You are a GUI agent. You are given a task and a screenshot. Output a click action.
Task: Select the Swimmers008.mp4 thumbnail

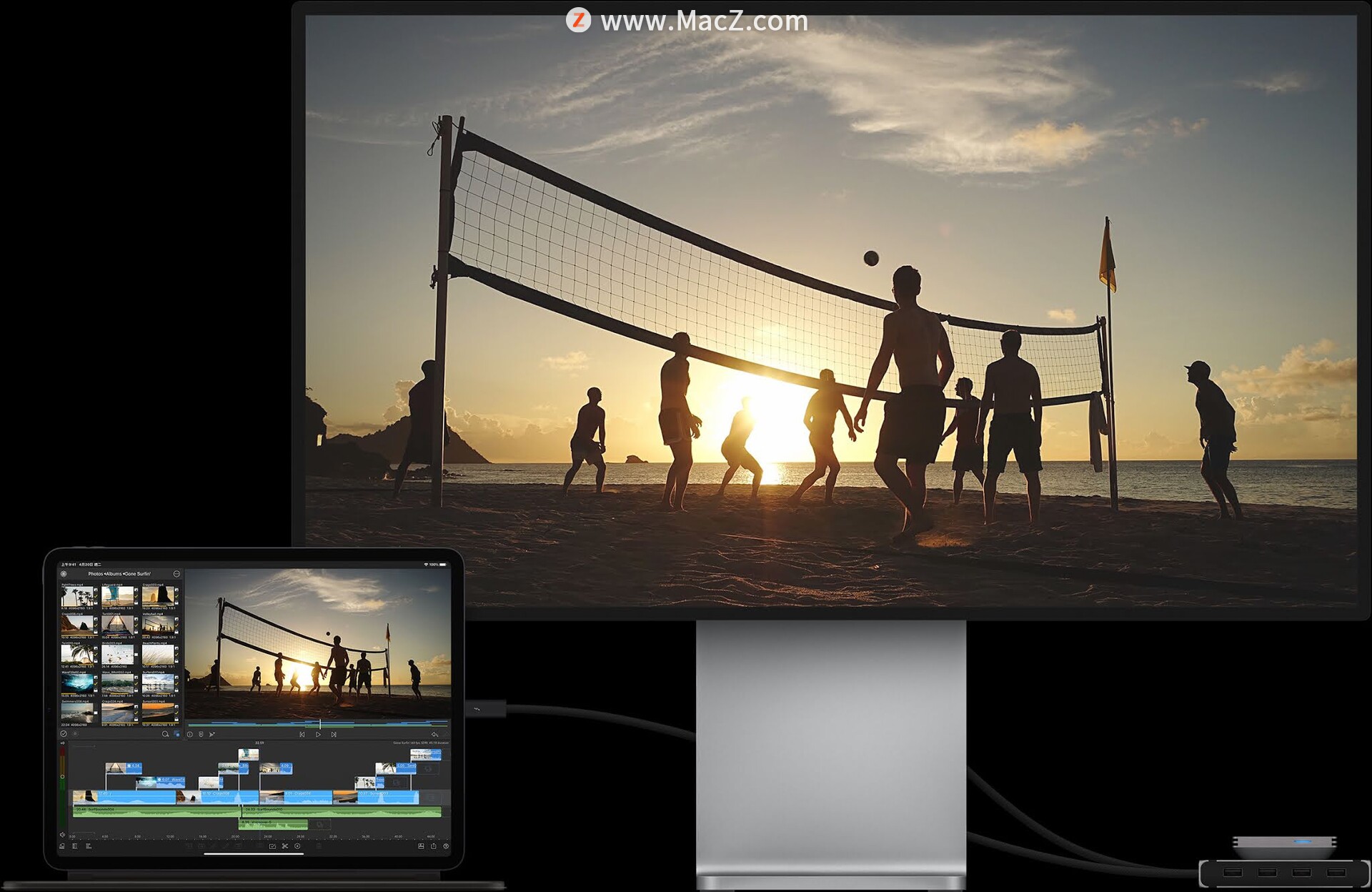click(x=77, y=713)
